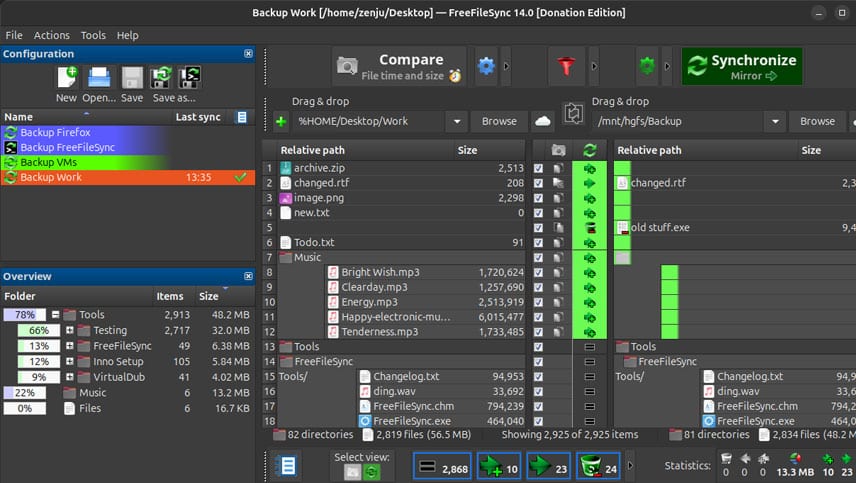The width and height of the screenshot is (856, 483).
Task: Uncheck the changed.rtf row checkbox
Action: (x=538, y=183)
